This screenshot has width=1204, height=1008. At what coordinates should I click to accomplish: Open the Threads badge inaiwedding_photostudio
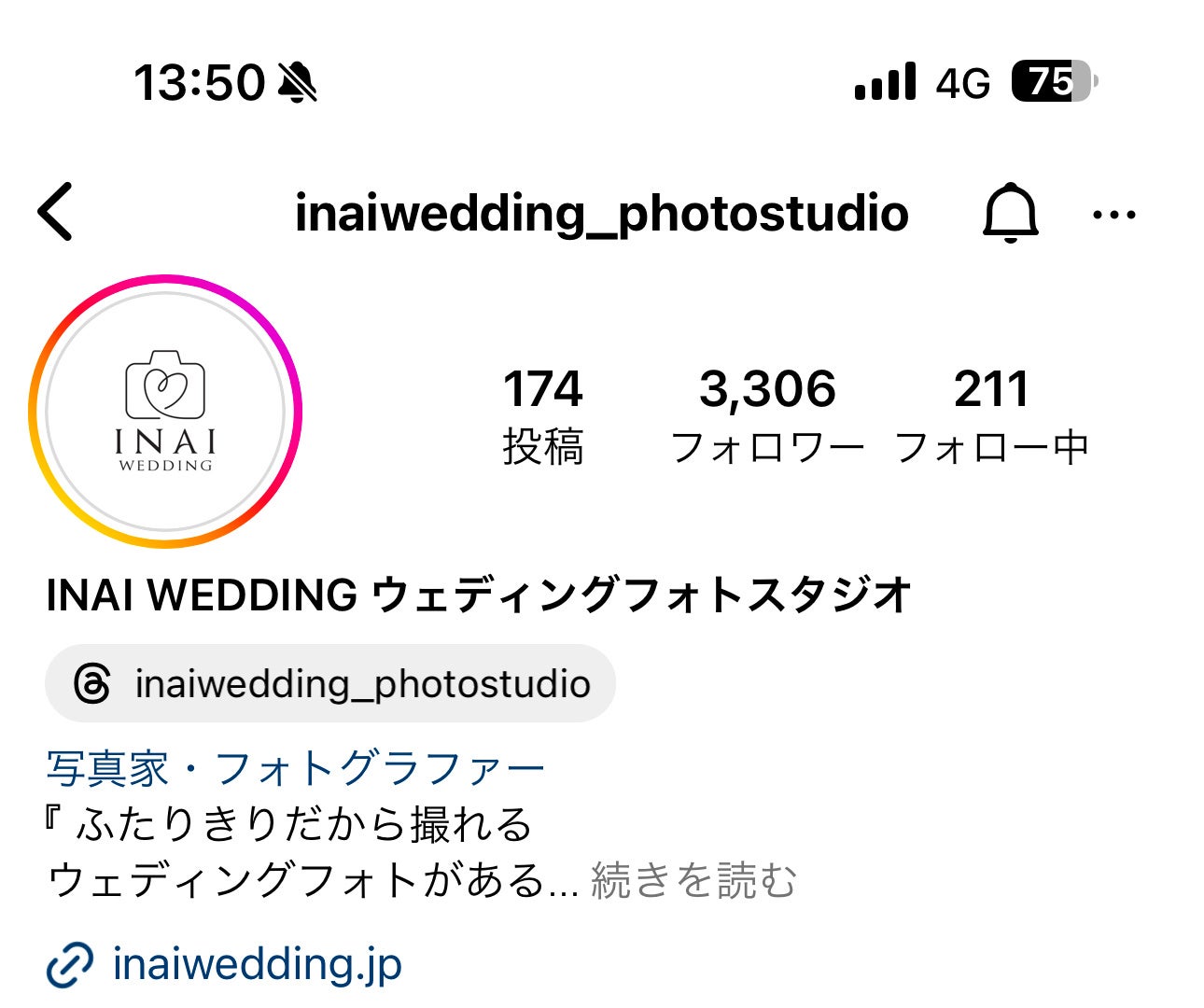click(330, 683)
